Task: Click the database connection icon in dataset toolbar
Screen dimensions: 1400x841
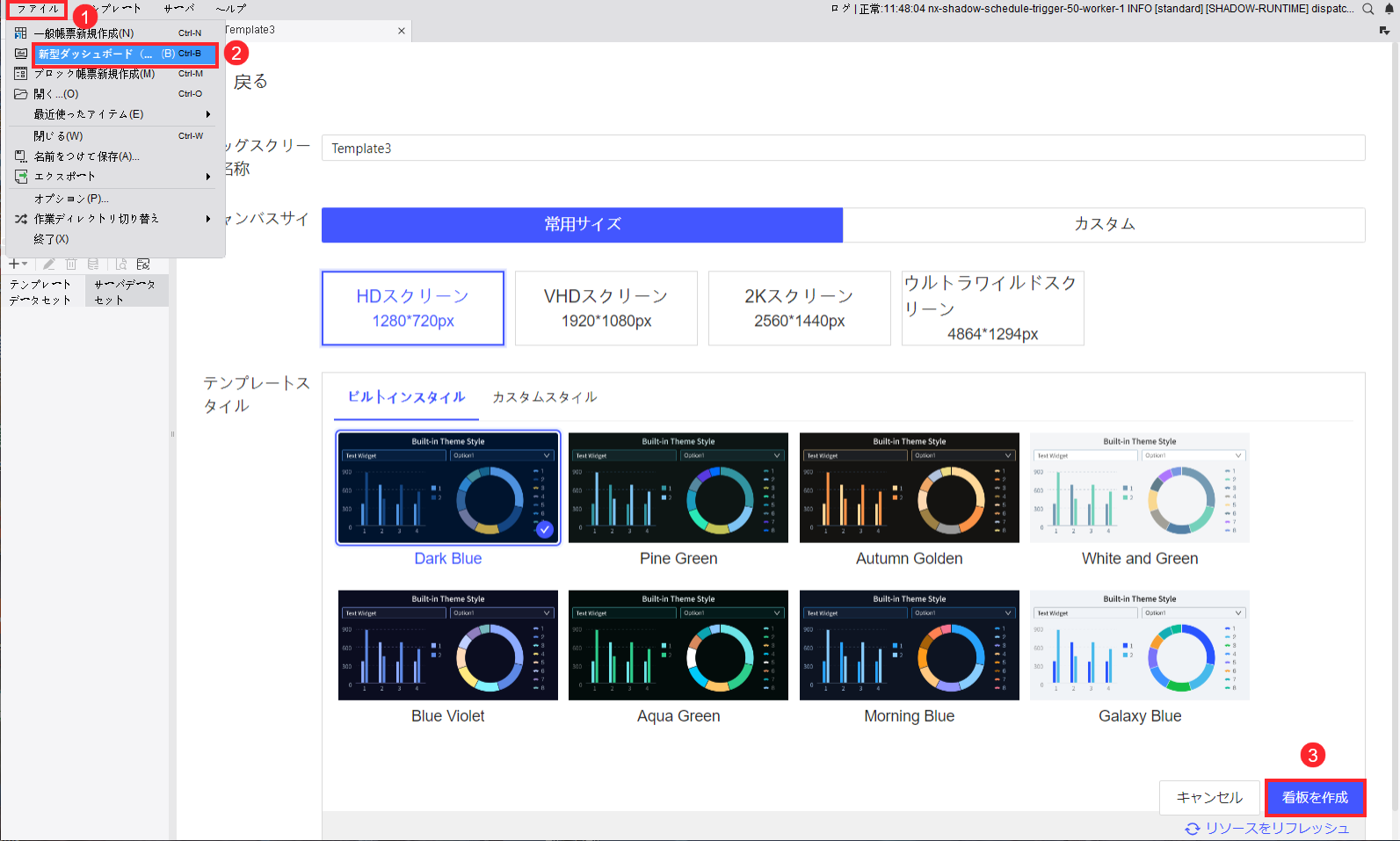Action: [93, 264]
